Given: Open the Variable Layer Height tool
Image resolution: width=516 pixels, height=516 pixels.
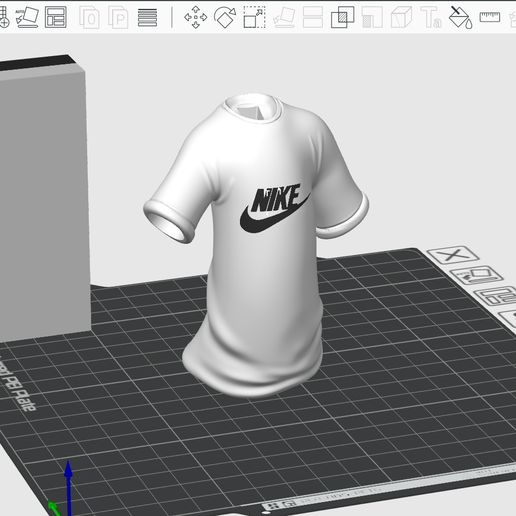Looking at the screenshot, I should pyautogui.click(x=147, y=17).
